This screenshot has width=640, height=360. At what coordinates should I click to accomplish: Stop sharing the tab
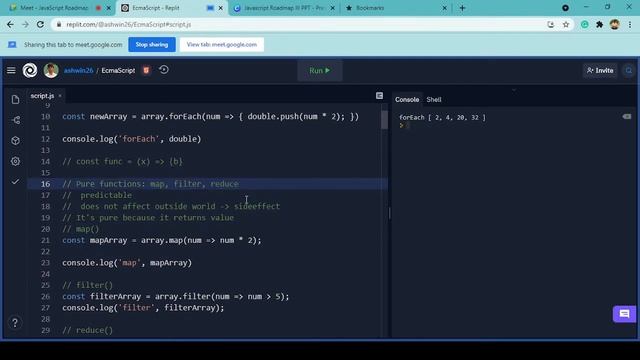(152, 44)
